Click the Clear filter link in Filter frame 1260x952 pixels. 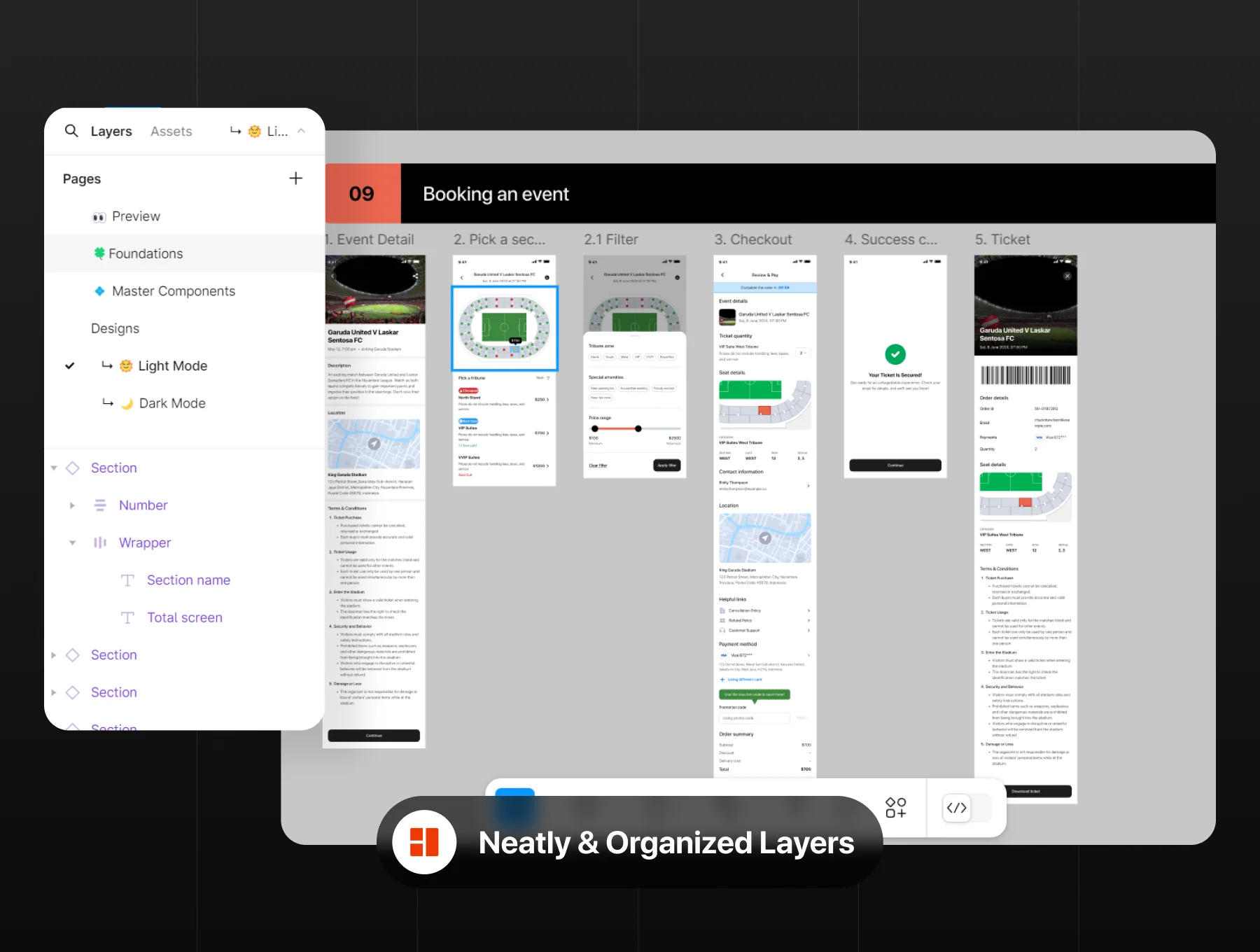pyautogui.click(x=598, y=465)
